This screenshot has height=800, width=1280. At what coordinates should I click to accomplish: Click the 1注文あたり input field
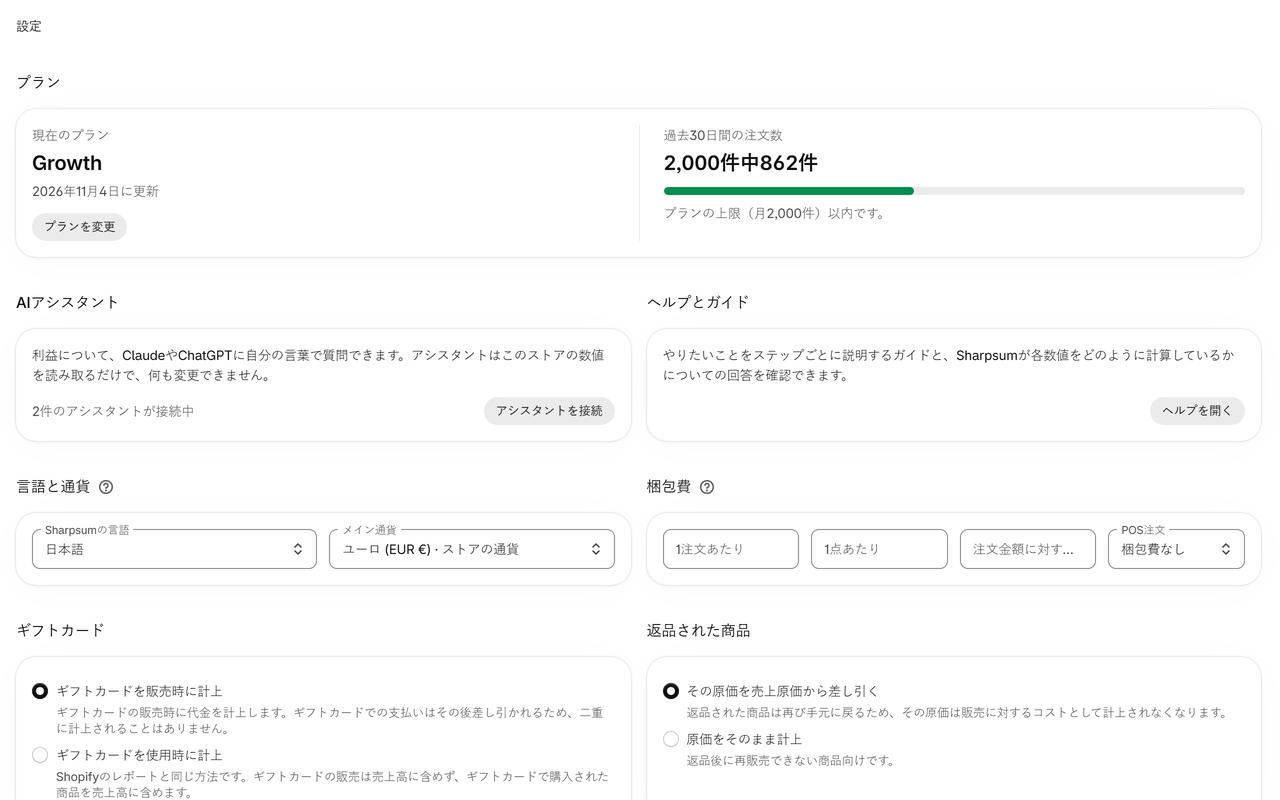click(731, 549)
